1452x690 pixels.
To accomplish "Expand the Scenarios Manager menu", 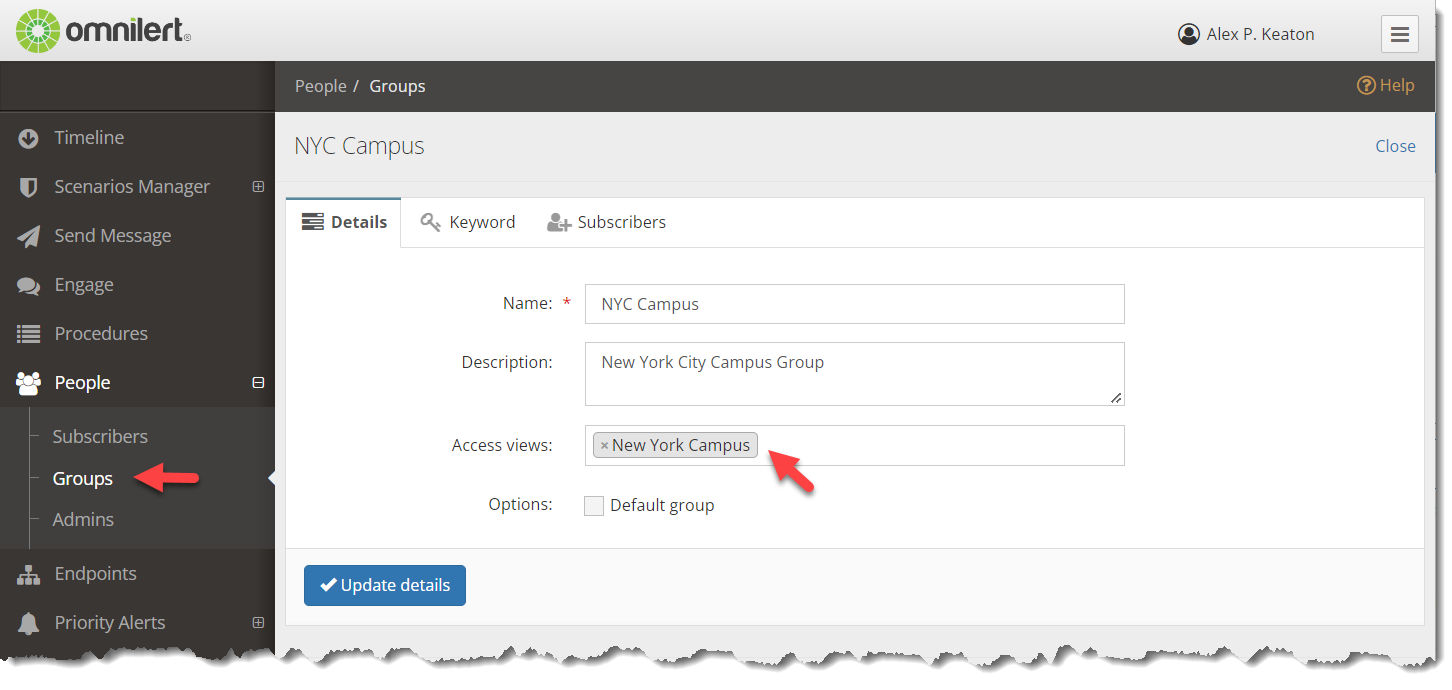I will tap(258, 186).
